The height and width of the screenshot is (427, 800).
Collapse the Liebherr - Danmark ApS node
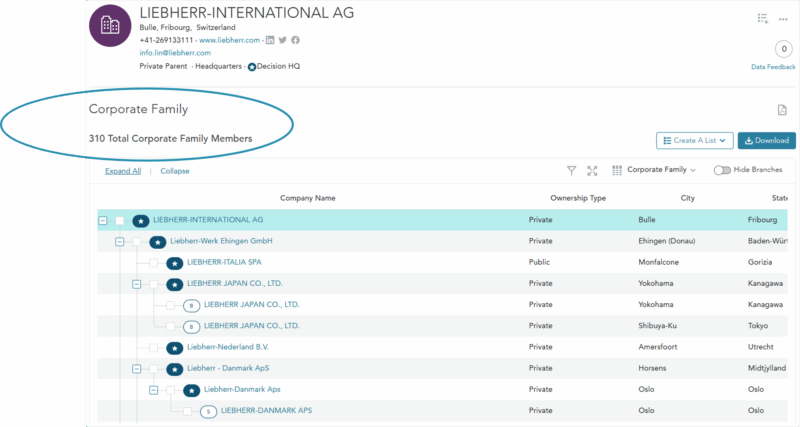136,369
